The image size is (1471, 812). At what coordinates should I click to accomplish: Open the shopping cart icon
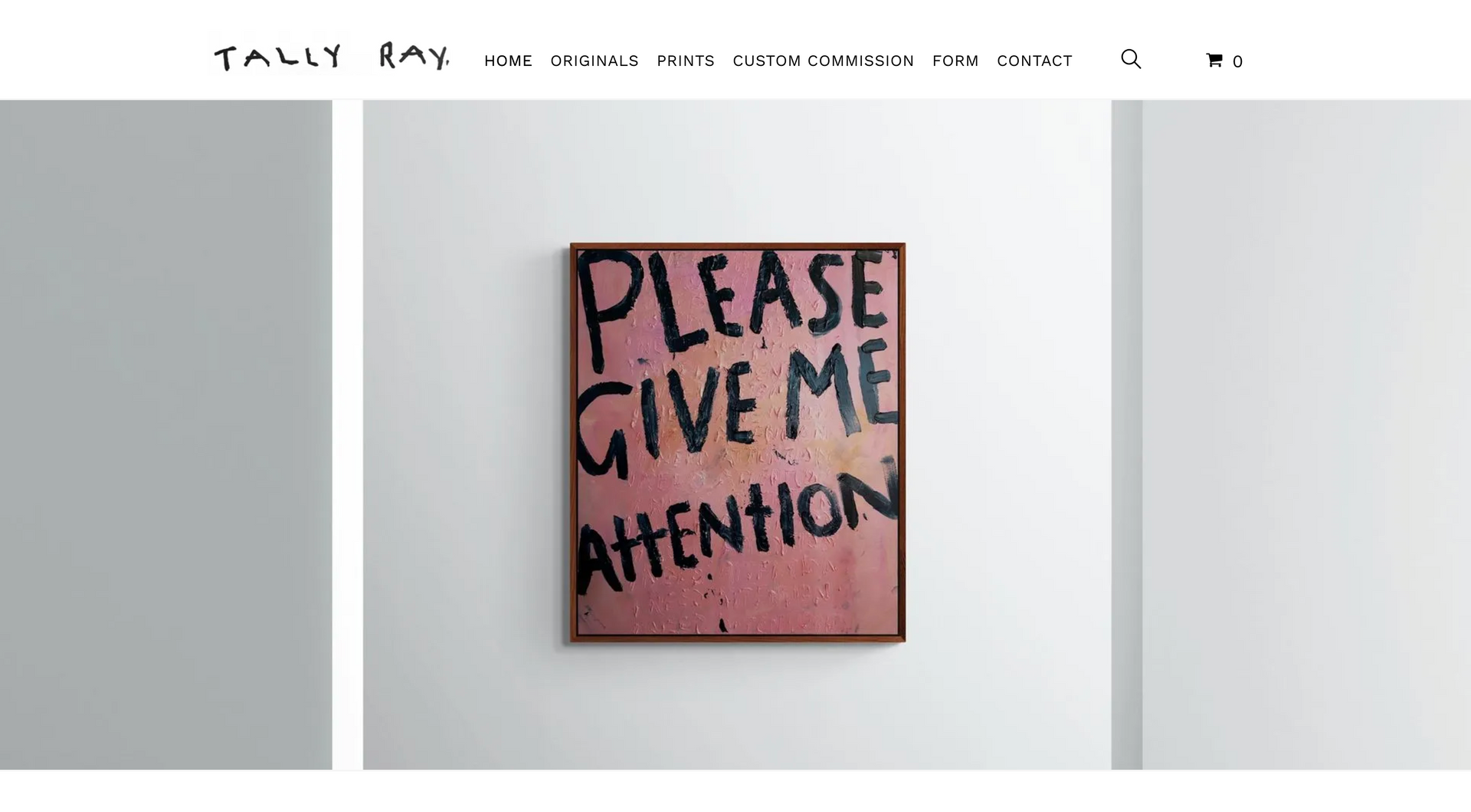tap(1214, 60)
